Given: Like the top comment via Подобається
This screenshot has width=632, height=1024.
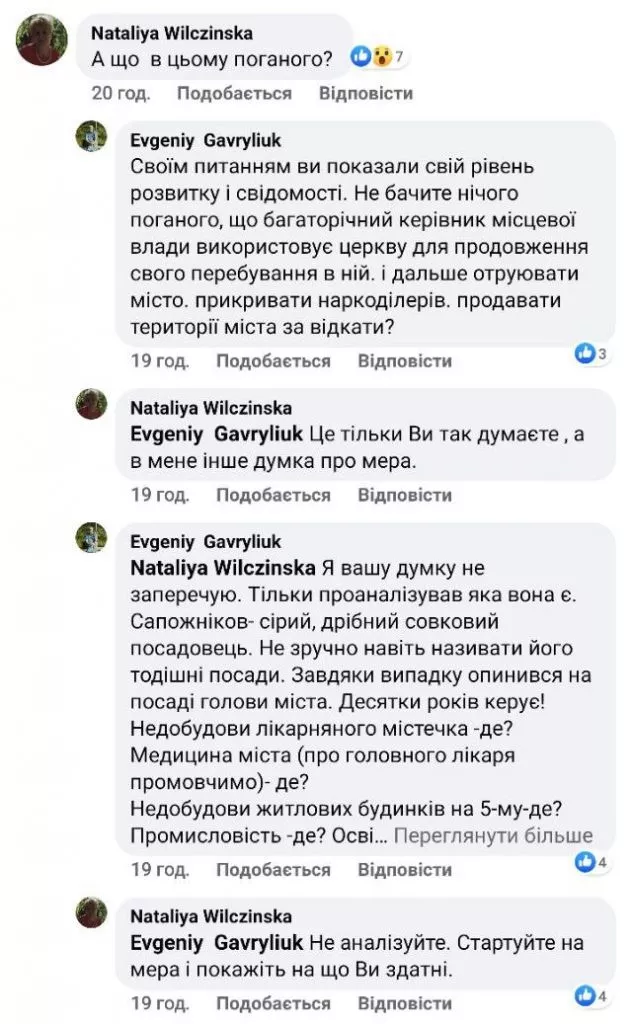Looking at the screenshot, I should coord(234,93).
